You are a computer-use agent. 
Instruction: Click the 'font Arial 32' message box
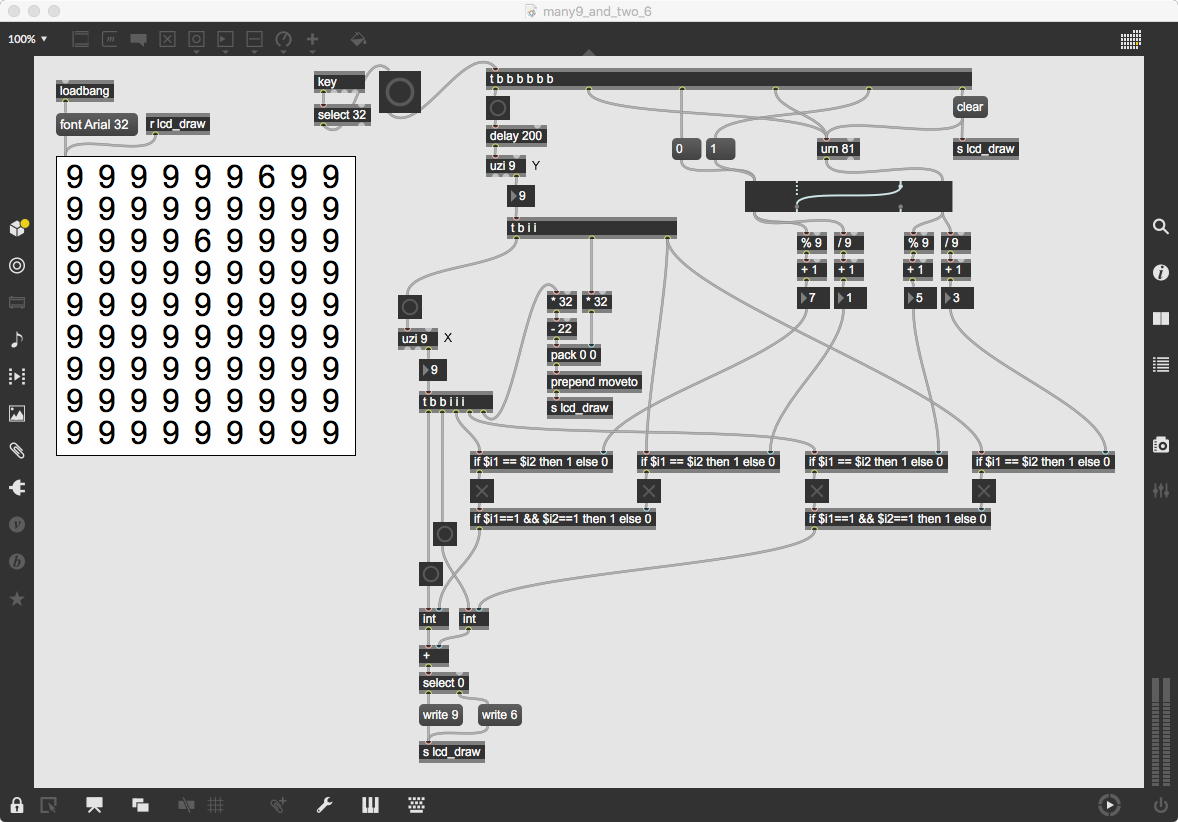point(96,125)
